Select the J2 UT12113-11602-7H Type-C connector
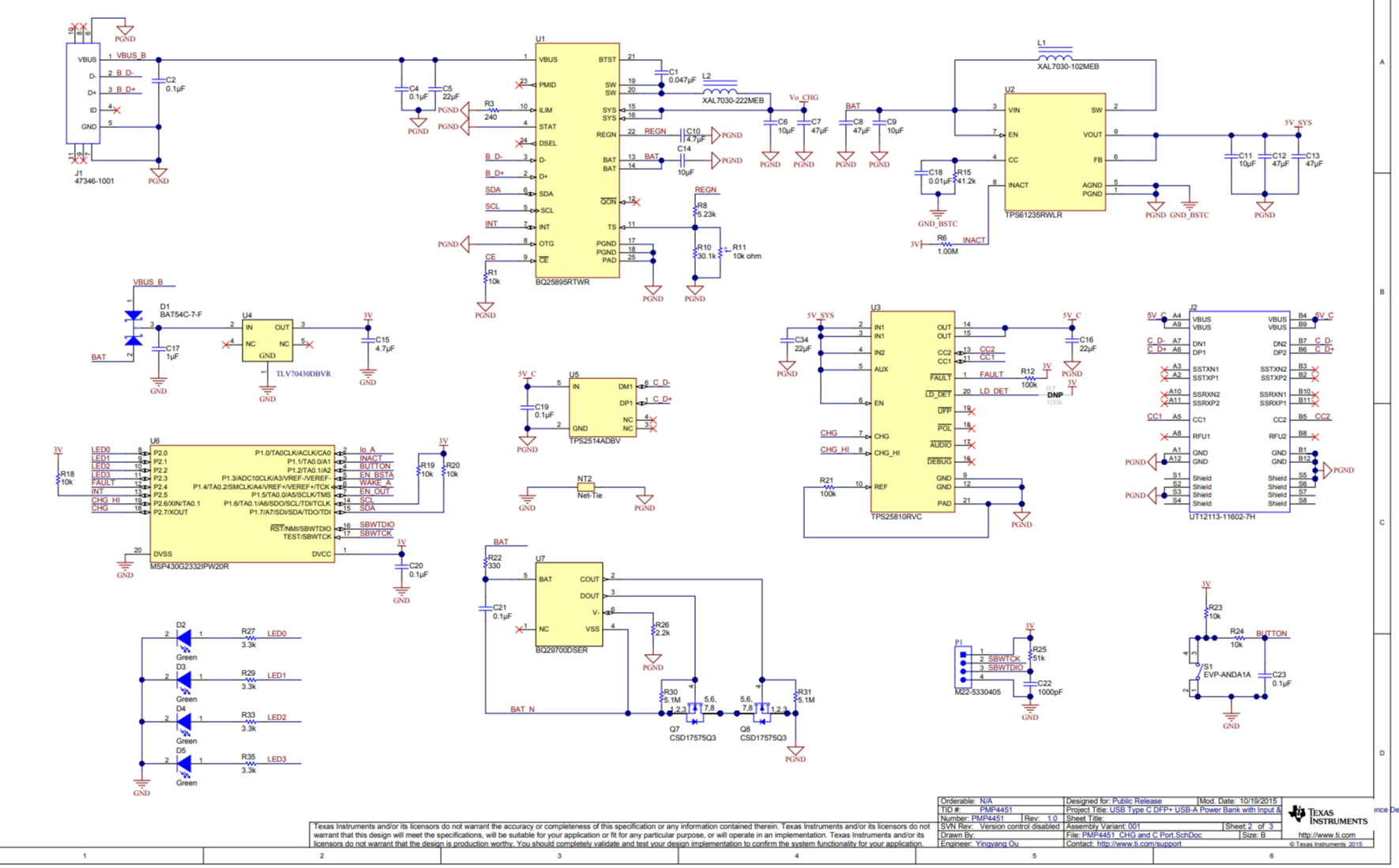1399x868 pixels. pos(1239,411)
